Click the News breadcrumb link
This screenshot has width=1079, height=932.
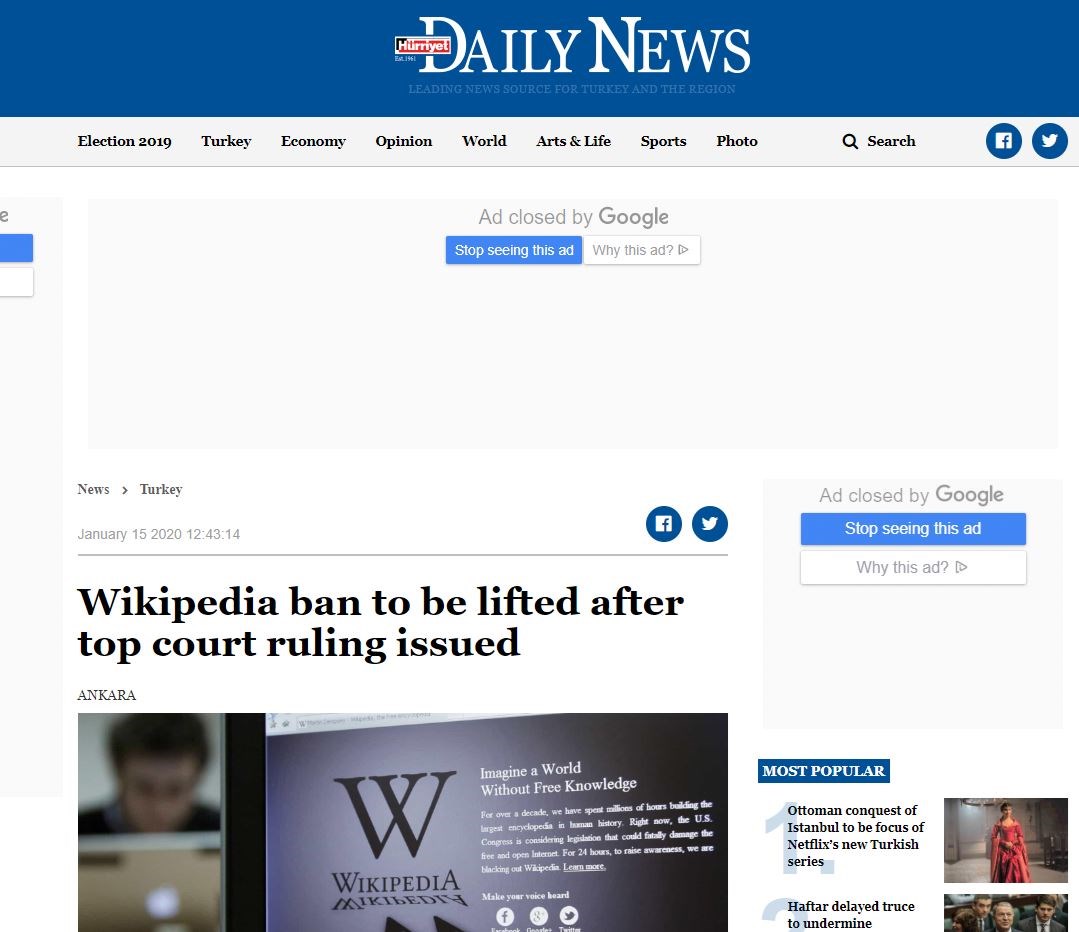point(94,489)
